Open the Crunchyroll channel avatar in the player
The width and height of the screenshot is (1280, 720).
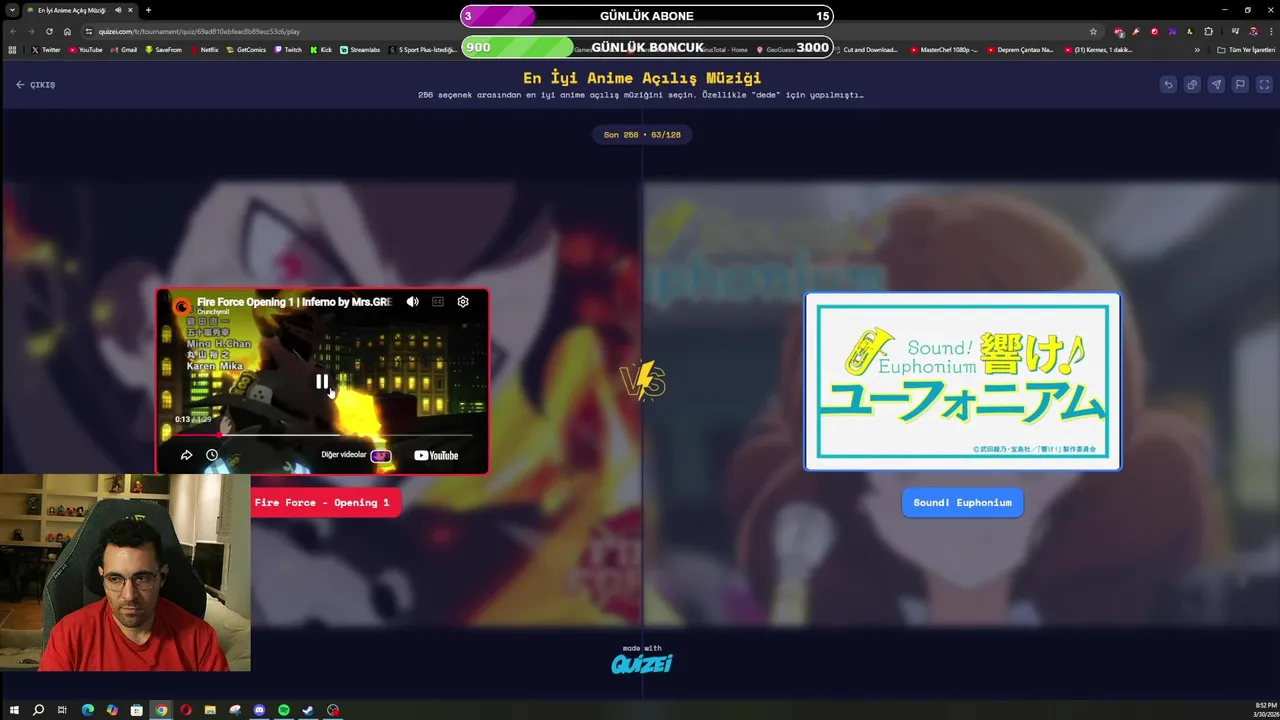(182, 307)
